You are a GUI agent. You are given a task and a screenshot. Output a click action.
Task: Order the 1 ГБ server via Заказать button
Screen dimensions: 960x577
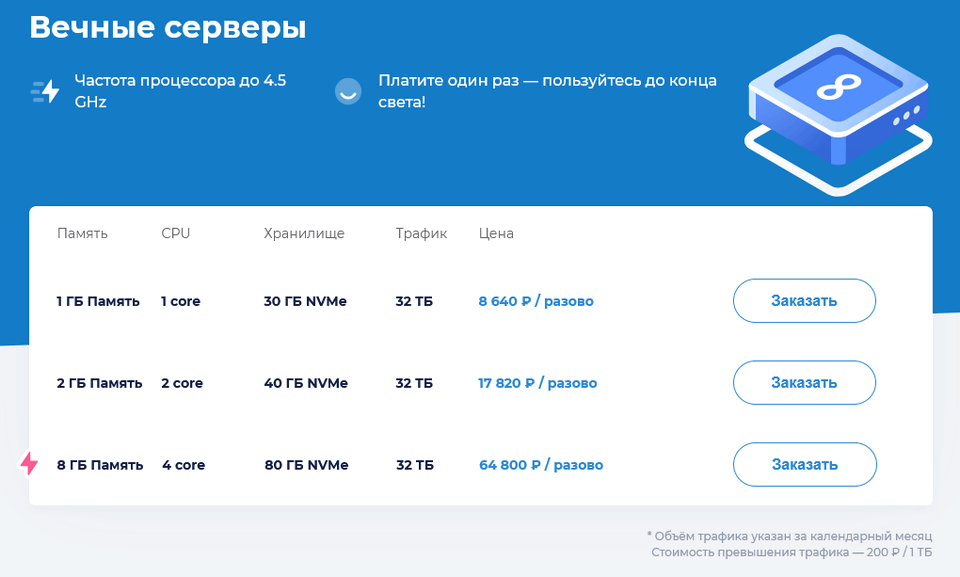pyautogui.click(x=804, y=300)
